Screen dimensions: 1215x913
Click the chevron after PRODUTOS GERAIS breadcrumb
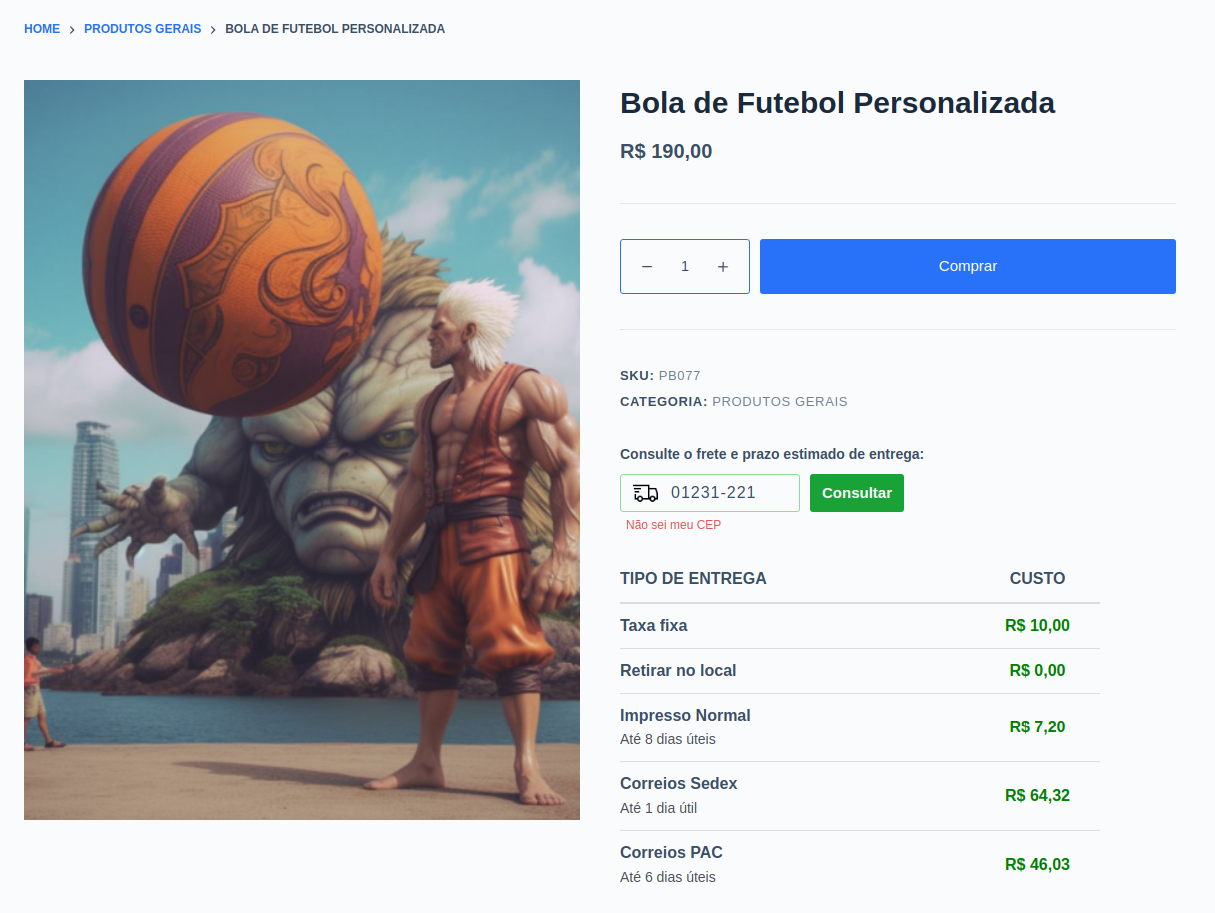(x=213, y=30)
